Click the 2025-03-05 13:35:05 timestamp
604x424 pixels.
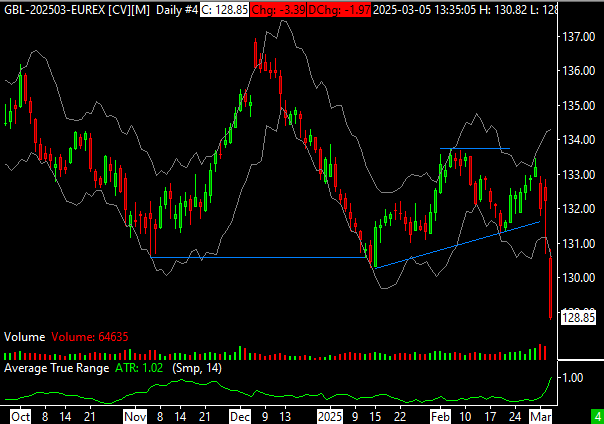(424, 10)
